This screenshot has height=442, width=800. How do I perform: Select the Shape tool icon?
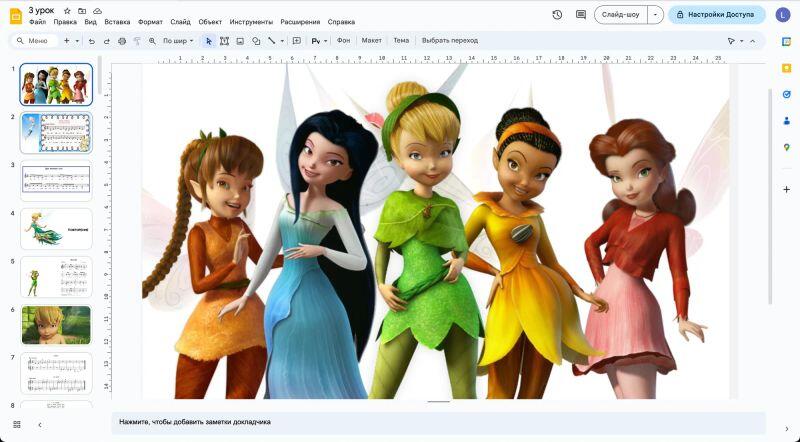coord(256,41)
